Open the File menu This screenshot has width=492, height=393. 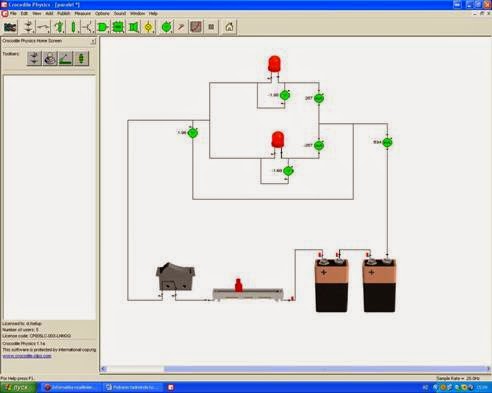pyautogui.click(x=13, y=14)
